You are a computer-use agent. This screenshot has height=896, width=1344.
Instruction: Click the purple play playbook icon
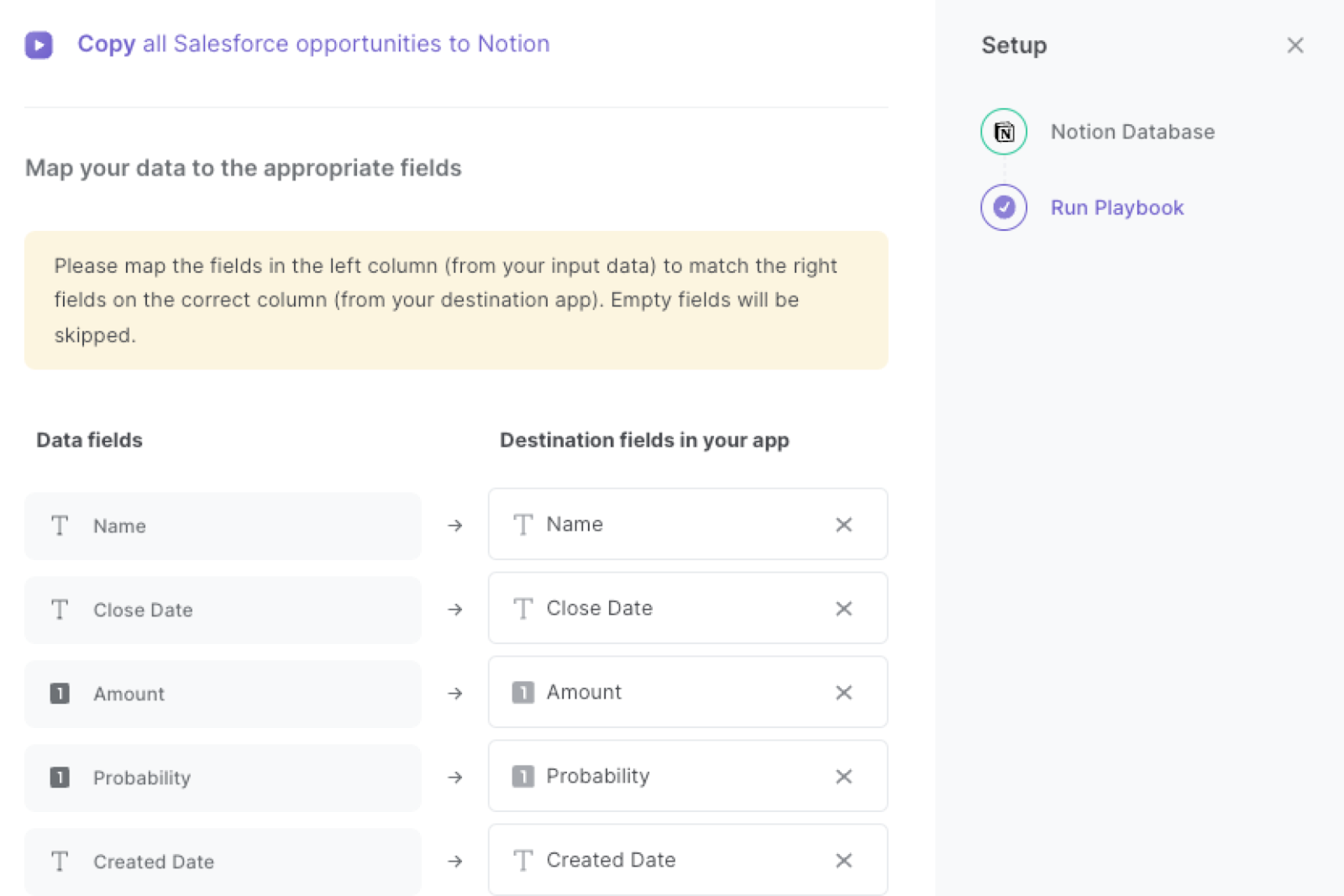(39, 45)
